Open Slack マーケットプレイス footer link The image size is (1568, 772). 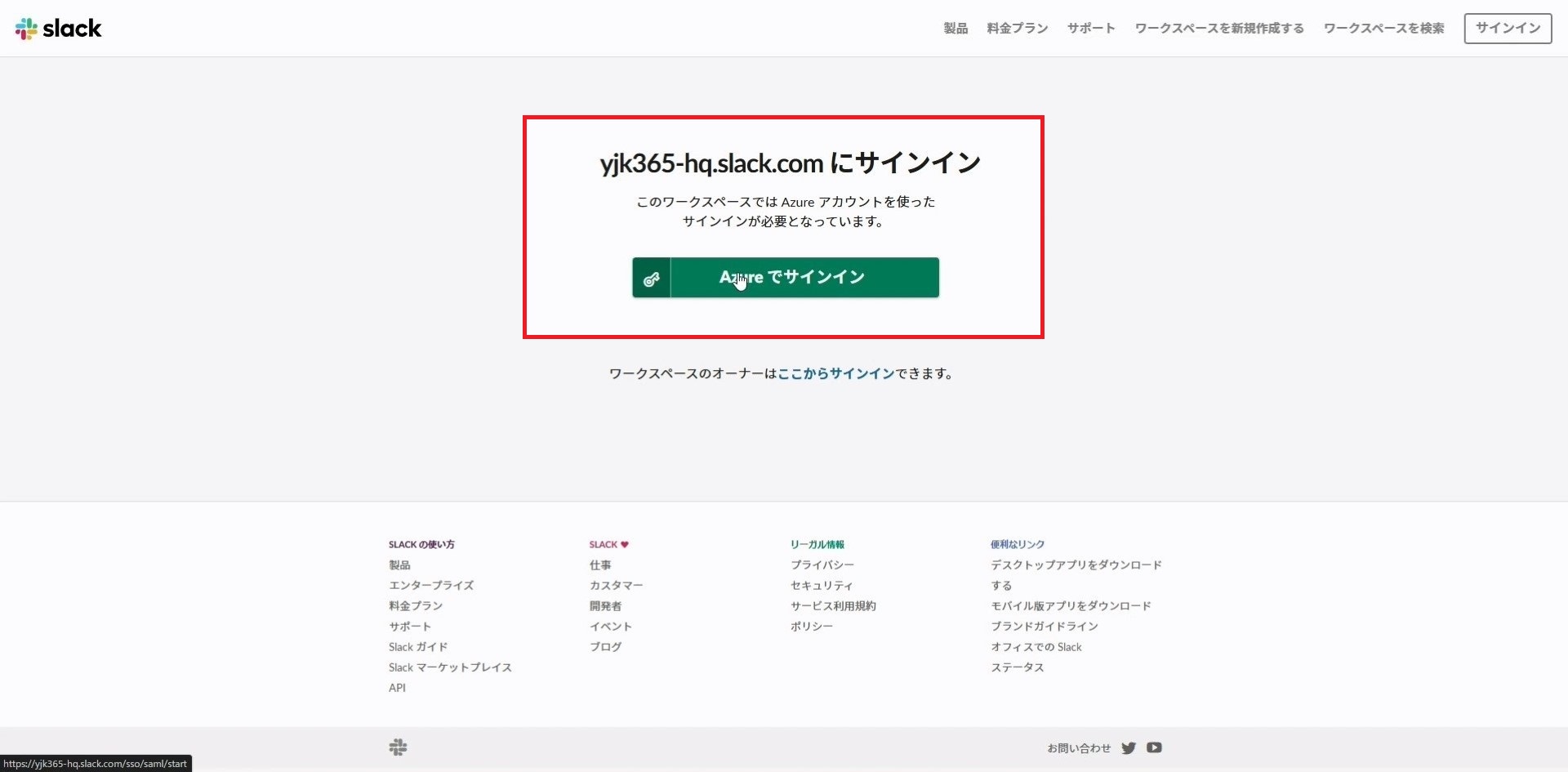pyautogui.click(x=450, y=667)
